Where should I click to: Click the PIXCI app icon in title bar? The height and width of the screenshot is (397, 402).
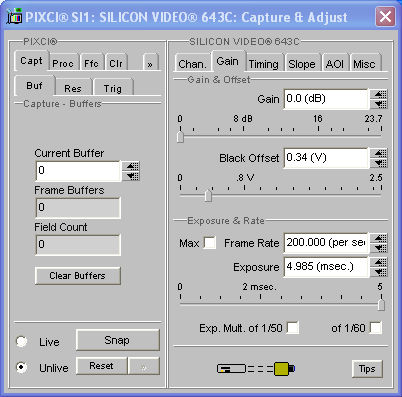[x=14, y=17]
